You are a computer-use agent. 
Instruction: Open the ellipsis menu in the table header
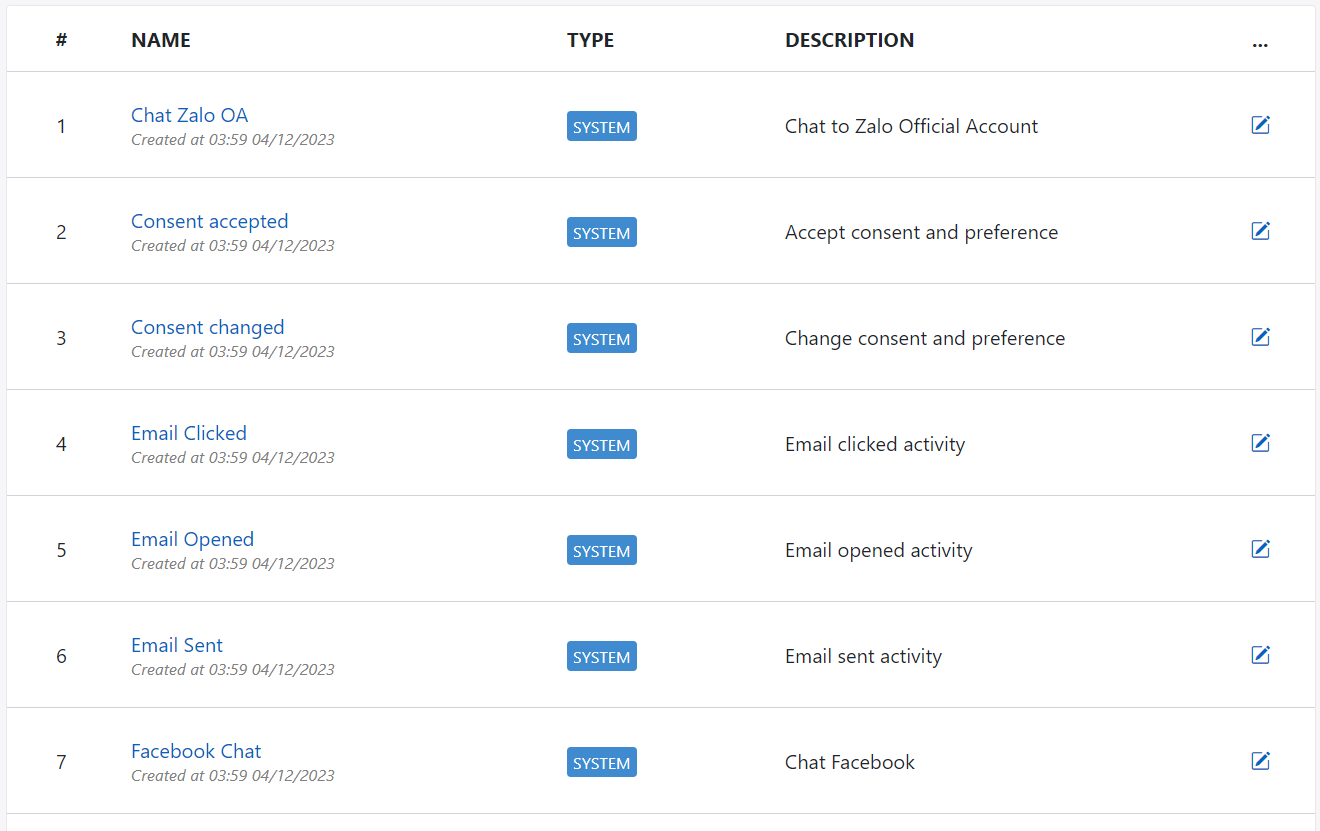coord(1260,44)
